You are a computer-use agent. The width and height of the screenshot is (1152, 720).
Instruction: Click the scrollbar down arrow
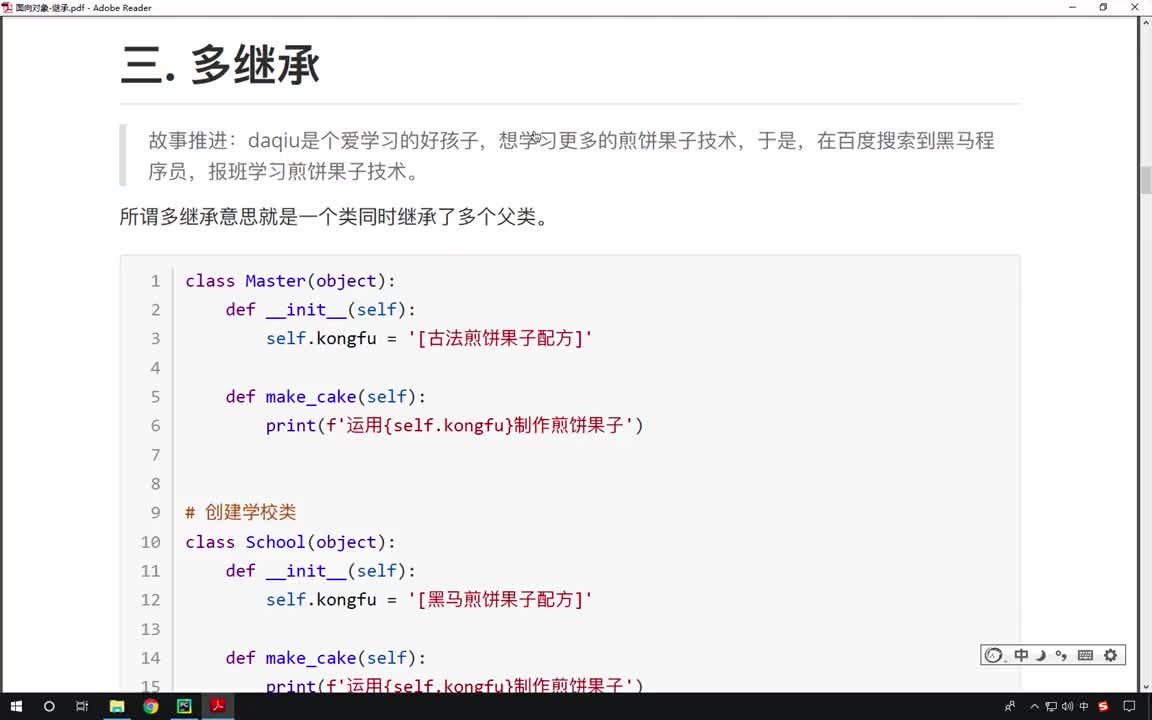pyautogui.click(x=1145, y=686)
